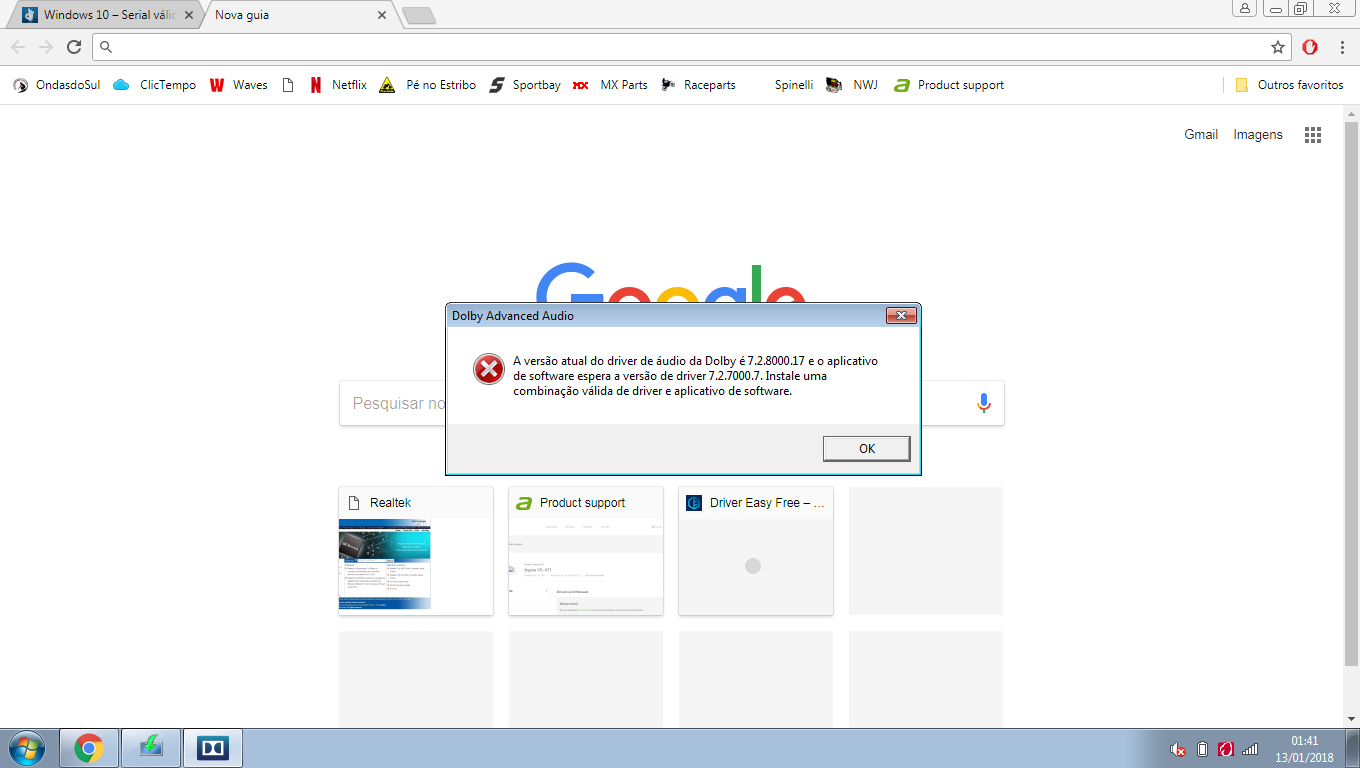Image resolution: width=1360 pixels, height=768 pixels.
Task: Click the Opera extension icon in toolbar
Action: point(1310,47)
